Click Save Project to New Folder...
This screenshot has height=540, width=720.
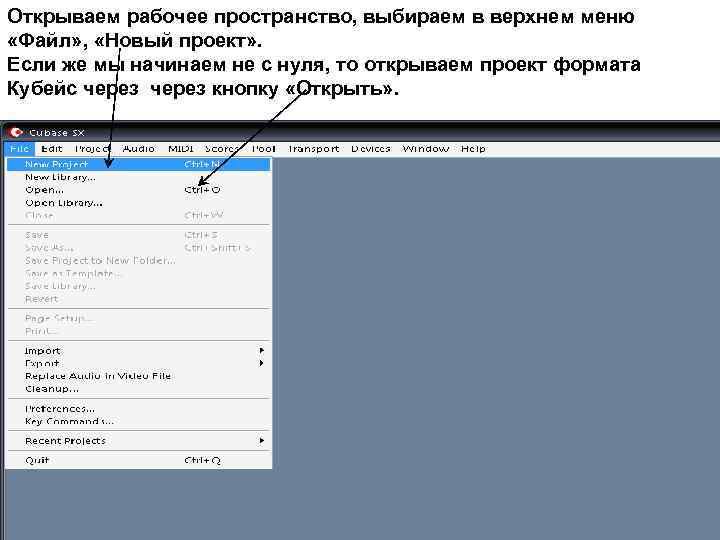tap(139, 260)
